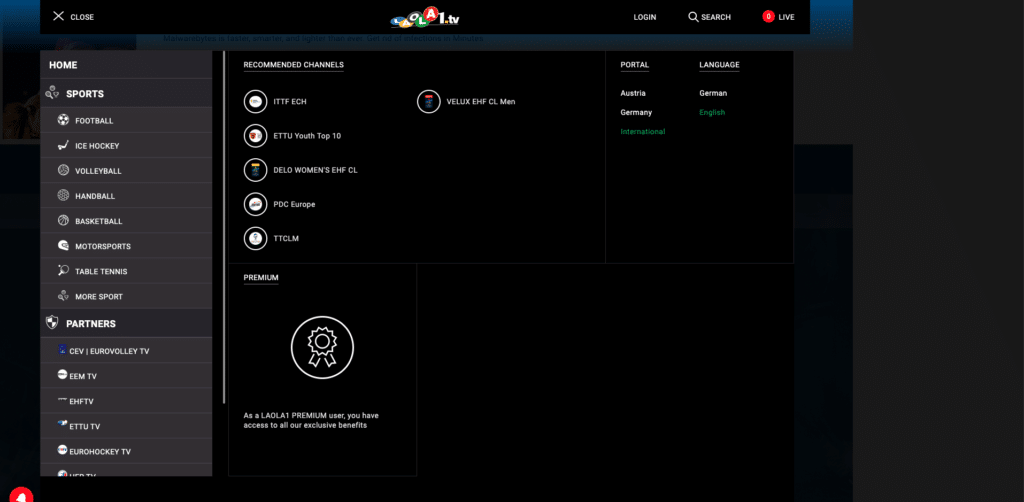Click the LOGIN link
The width and height of the screenshot is (1024, 502).
click(645, 17)
